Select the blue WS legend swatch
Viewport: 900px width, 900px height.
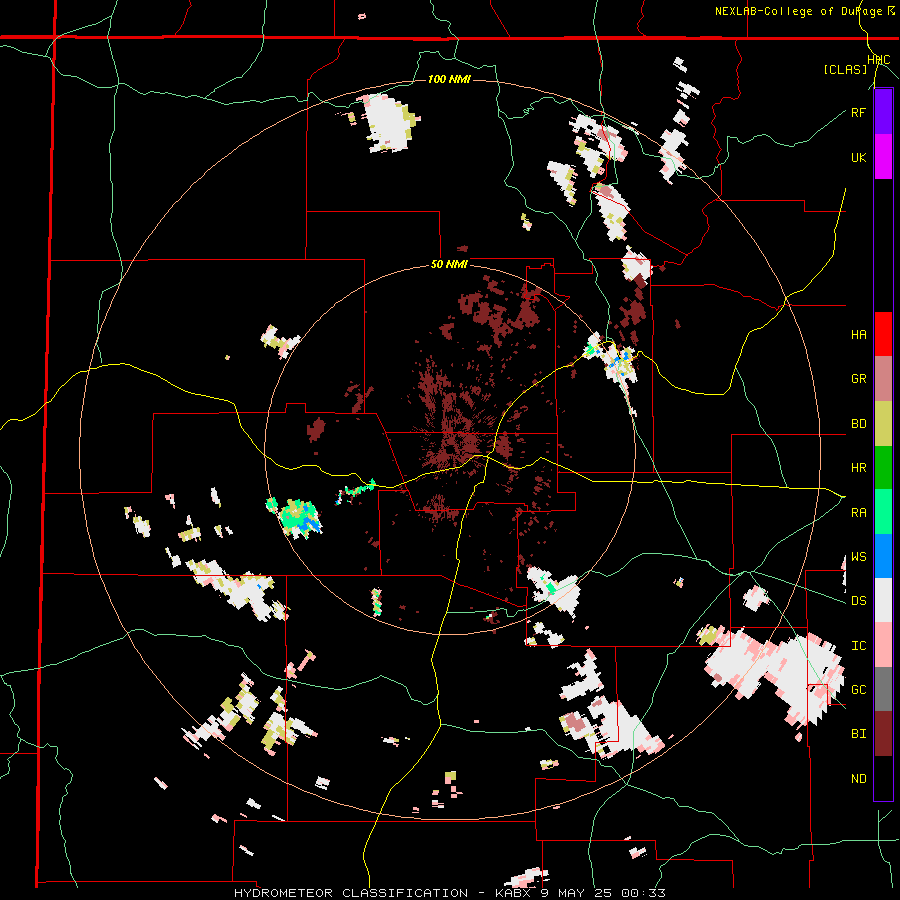[x=883, y=556]
